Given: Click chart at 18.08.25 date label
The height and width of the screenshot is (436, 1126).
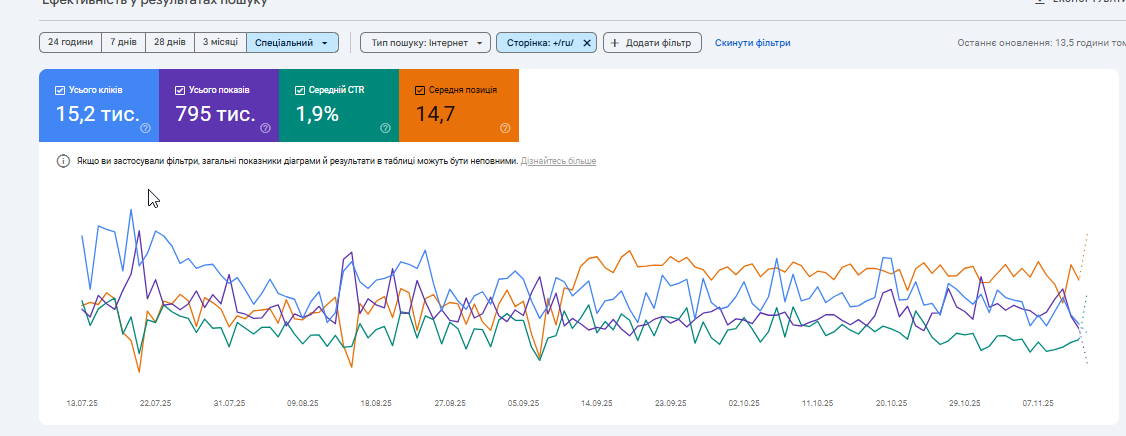Looking at the screenshot, I should pyautogui.click(x=375, y=403).
